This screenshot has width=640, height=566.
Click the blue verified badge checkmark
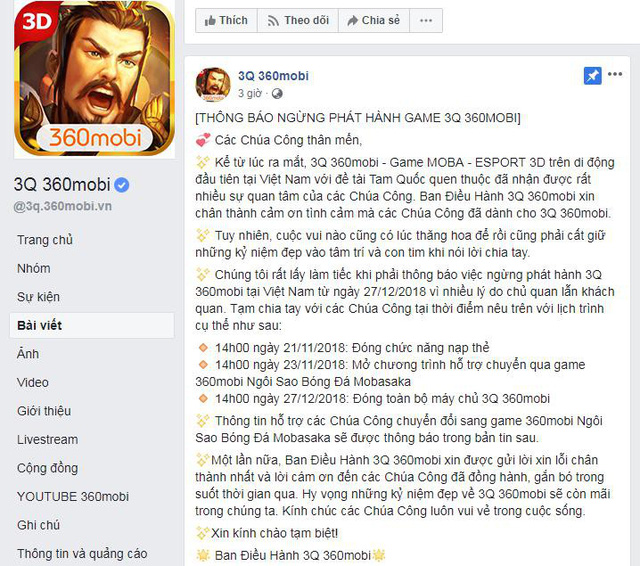[122, 185]
